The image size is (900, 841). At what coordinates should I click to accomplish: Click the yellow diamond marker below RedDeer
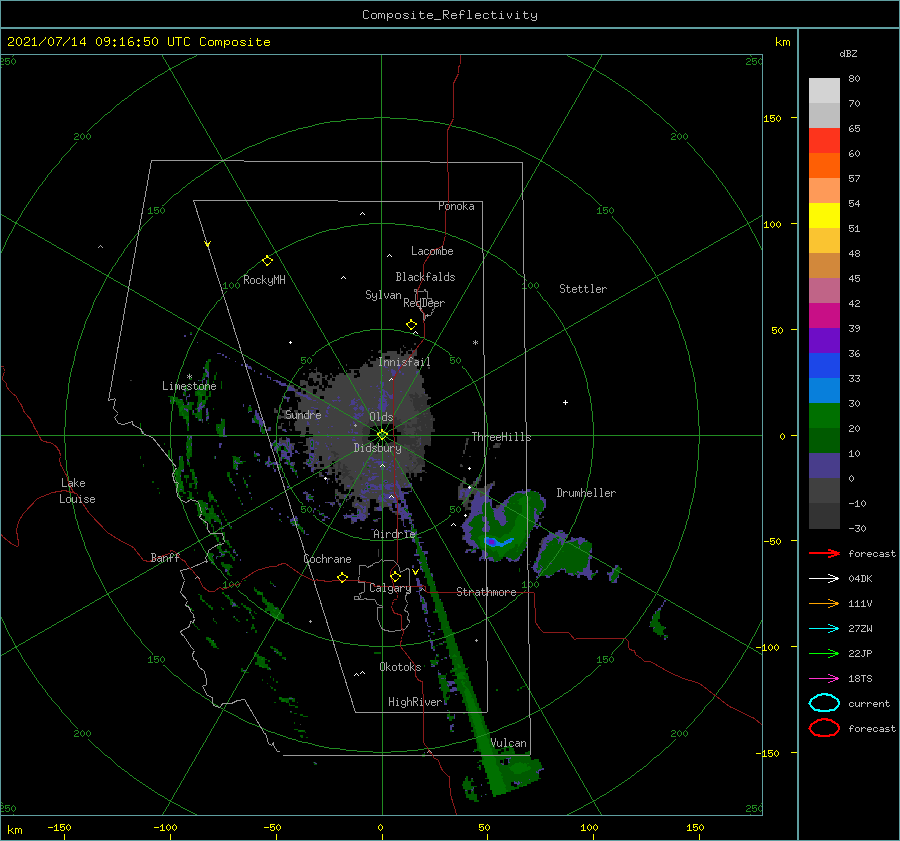(412, 325)
